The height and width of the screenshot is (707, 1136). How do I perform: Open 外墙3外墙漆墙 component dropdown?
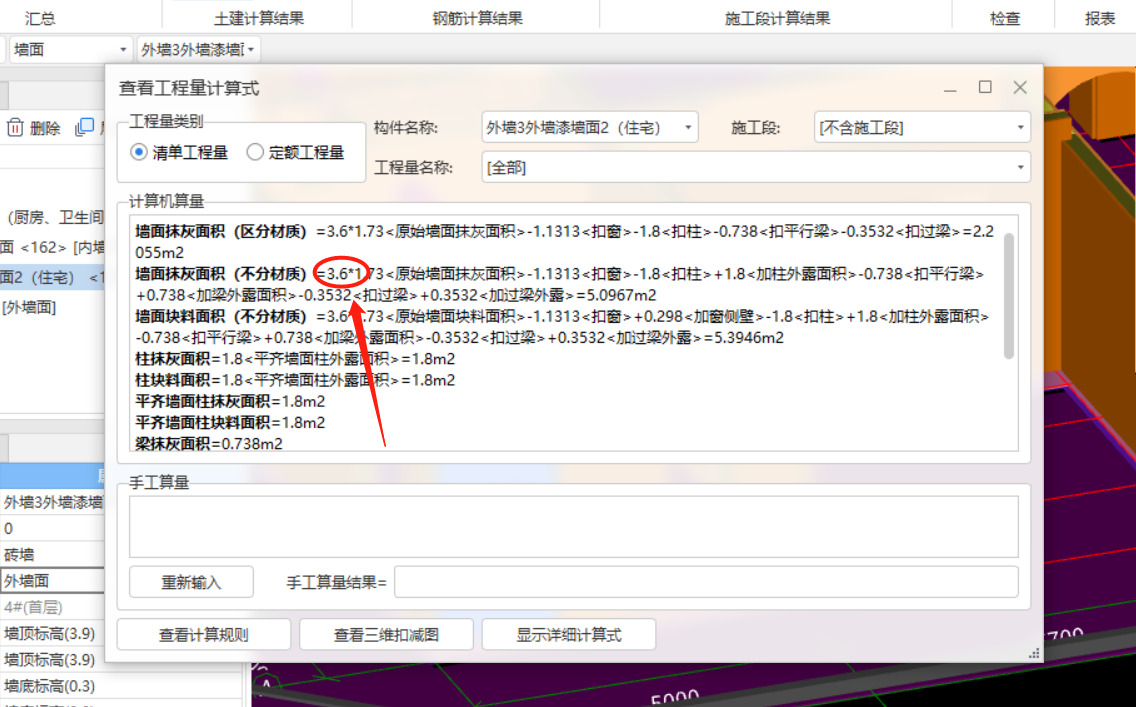click(x=198, y=49)
